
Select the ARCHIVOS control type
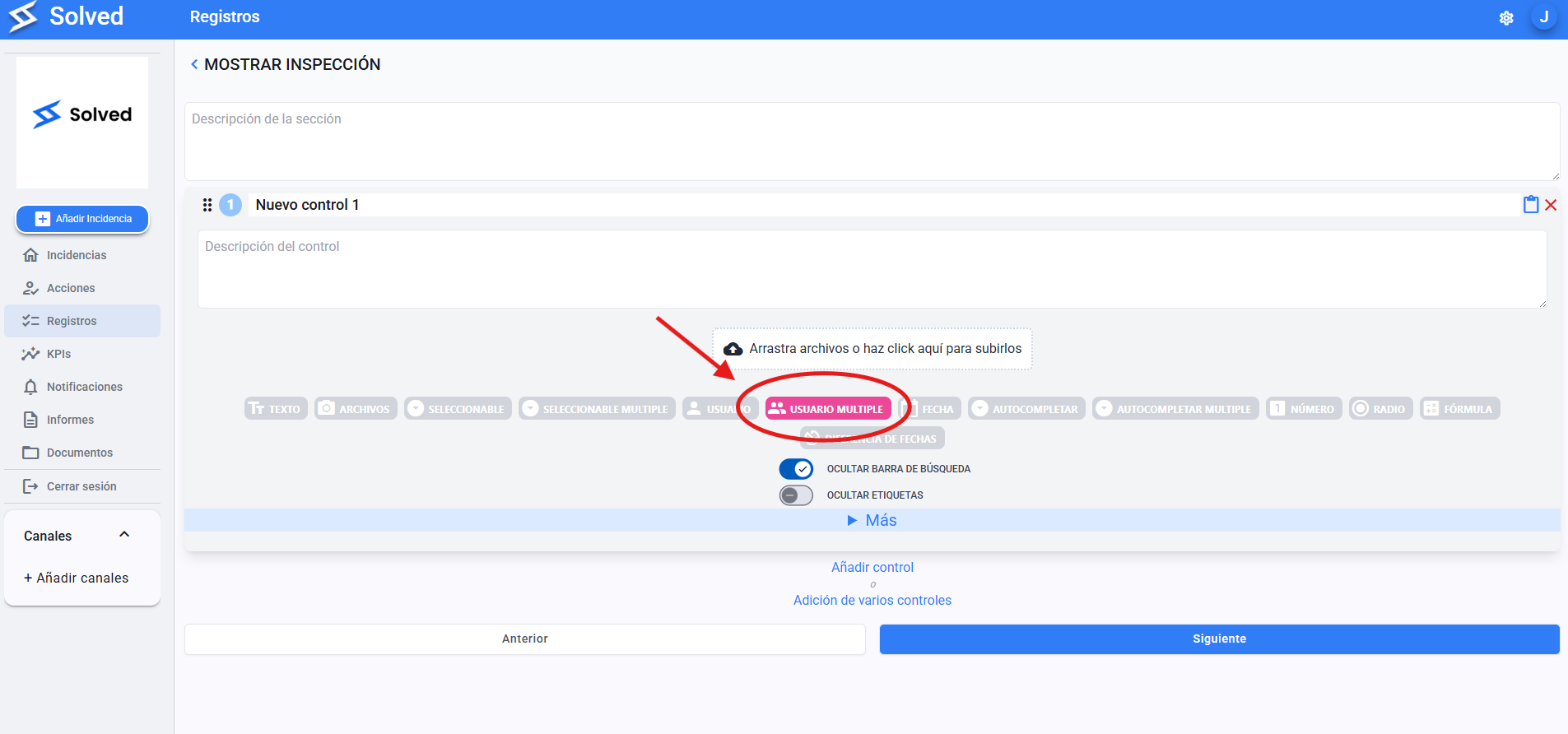[356, 409]
